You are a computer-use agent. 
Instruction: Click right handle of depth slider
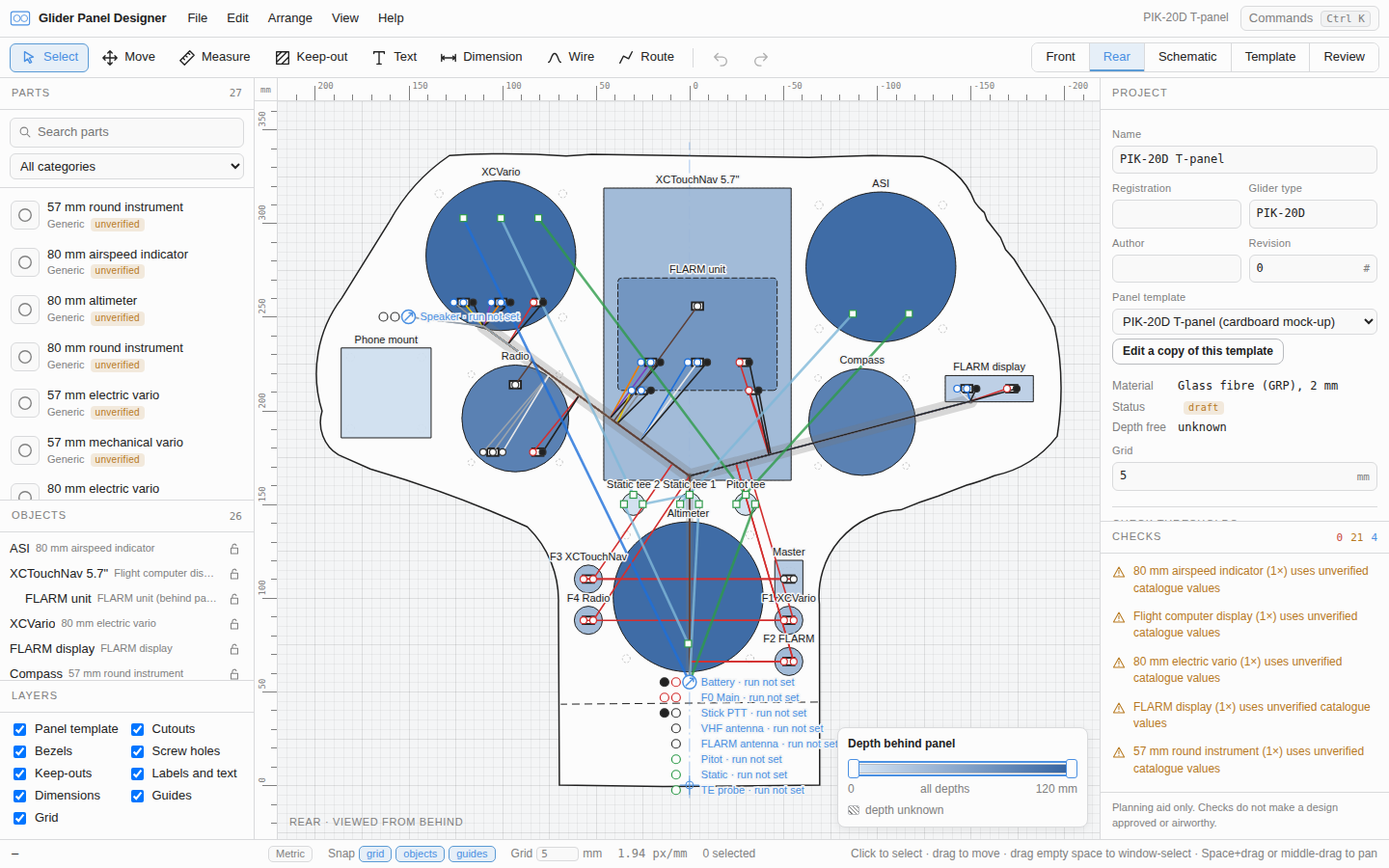point(1072,769)
